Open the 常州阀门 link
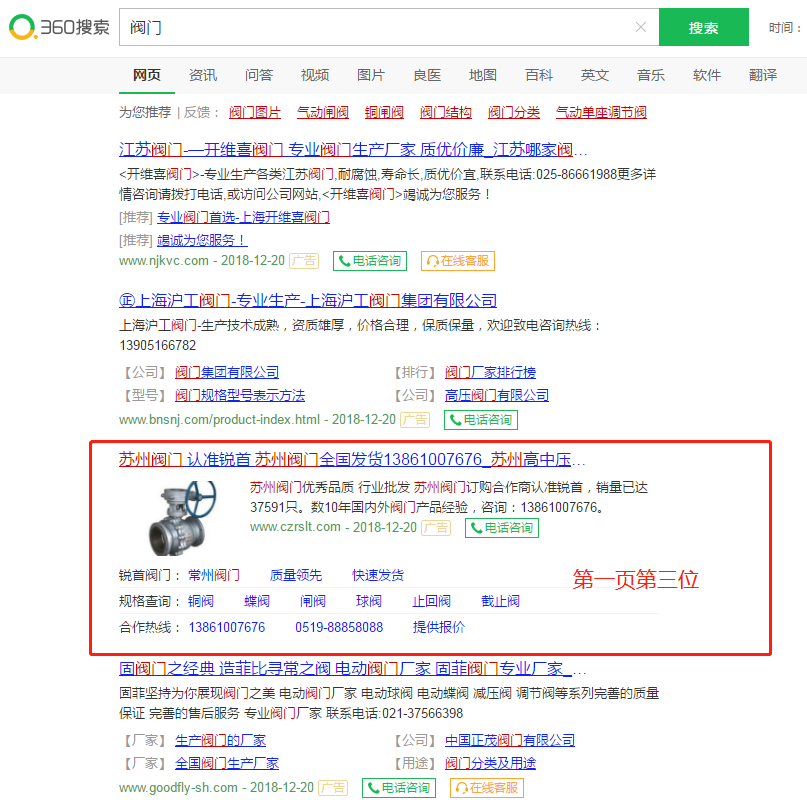The width and height of the screenshot is (807, 800). click(x=214, y=576)
